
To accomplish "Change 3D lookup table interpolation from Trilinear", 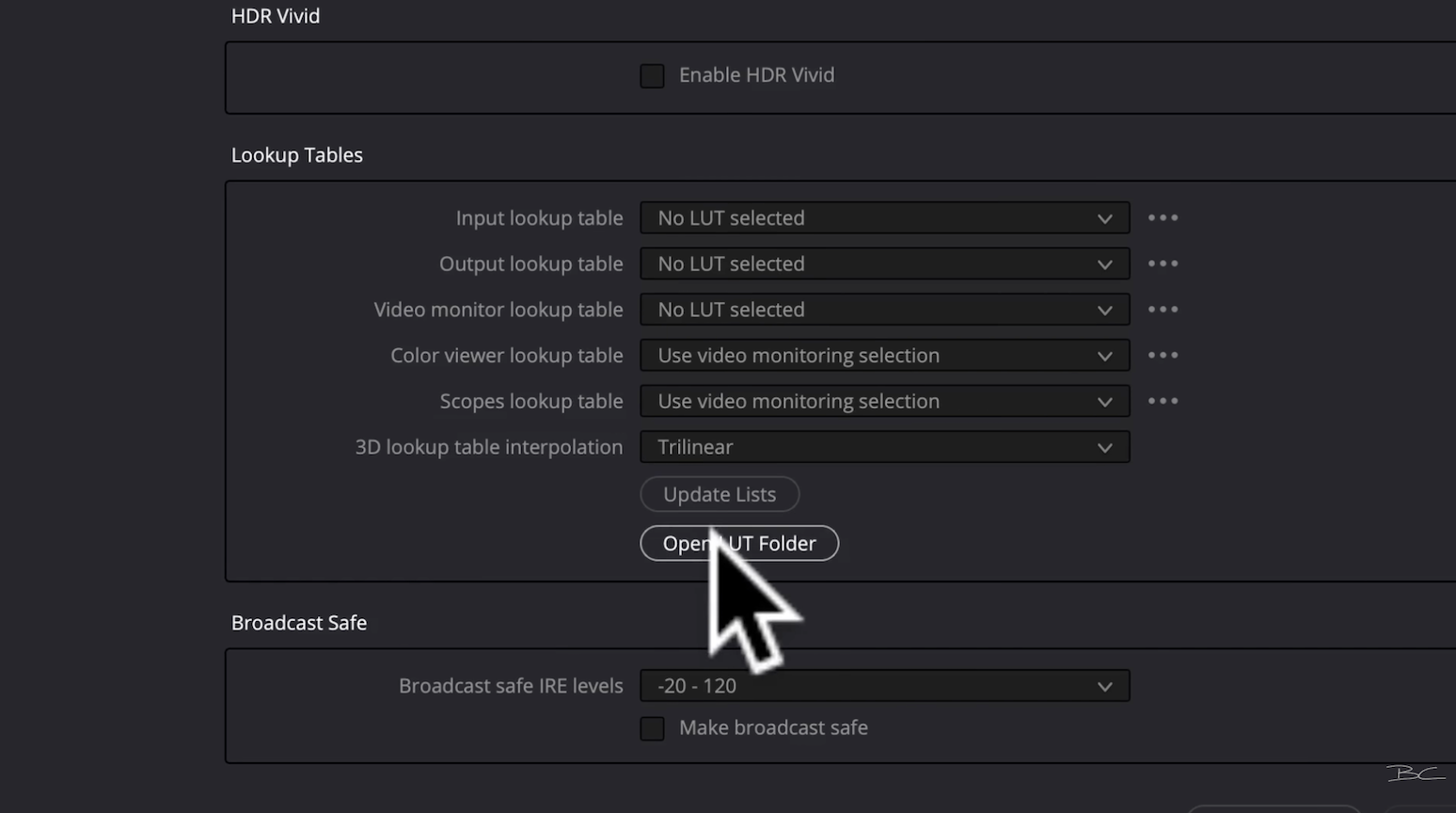I will (x=884, y=447).
